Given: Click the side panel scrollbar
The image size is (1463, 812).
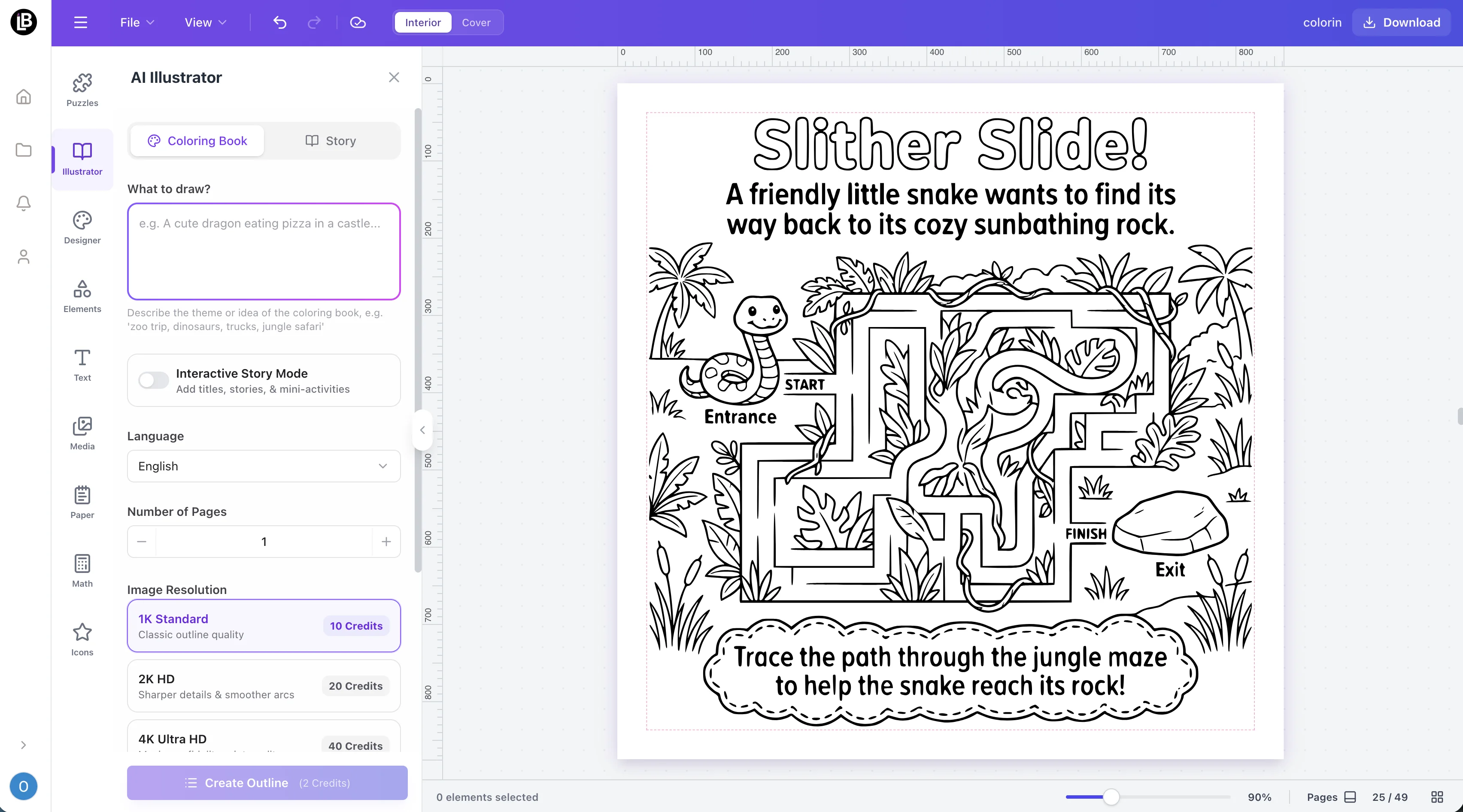Looking at the screenshot, I should click(x=418, y=341).
